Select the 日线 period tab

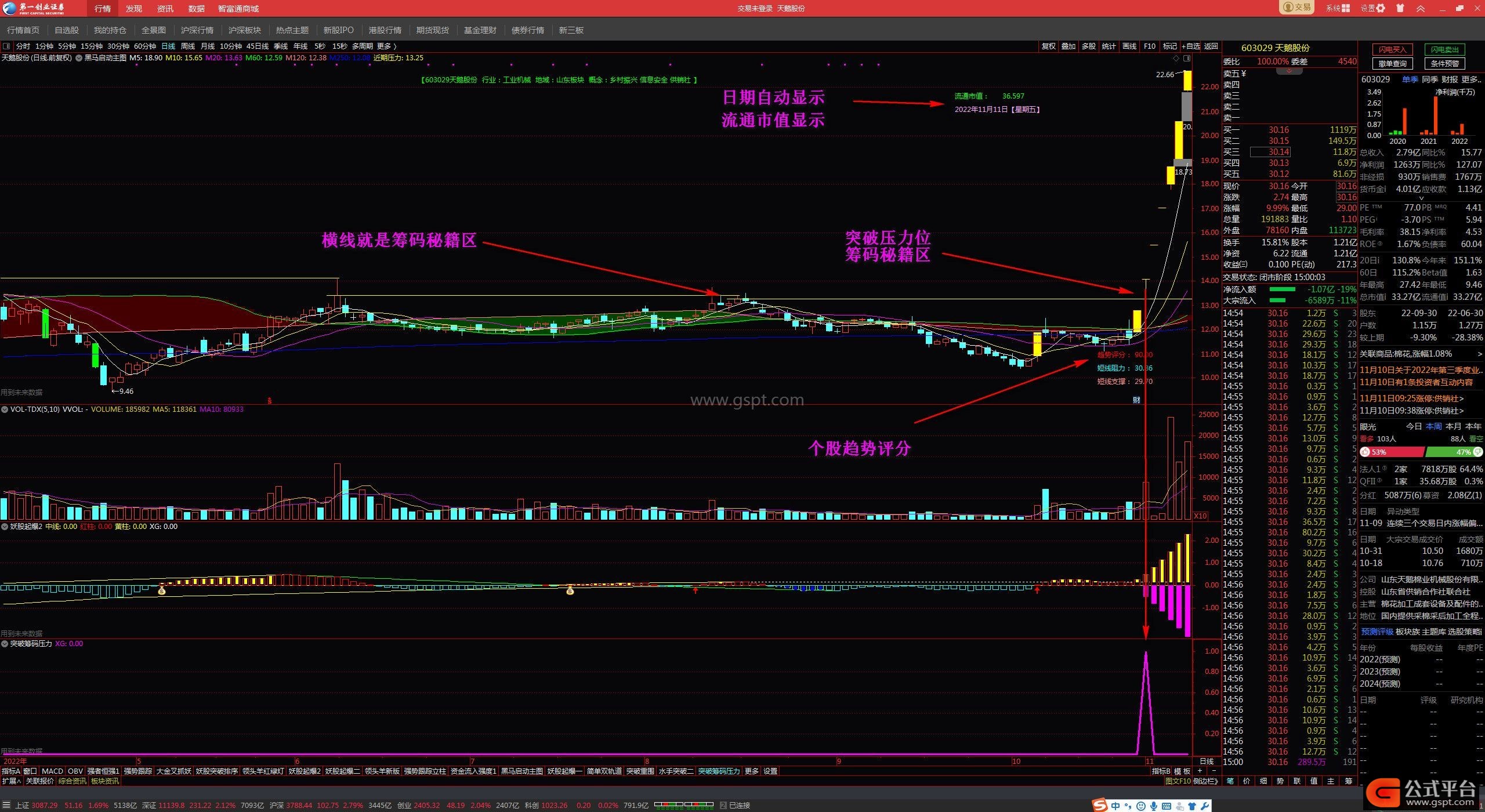(x=168, y=46)
